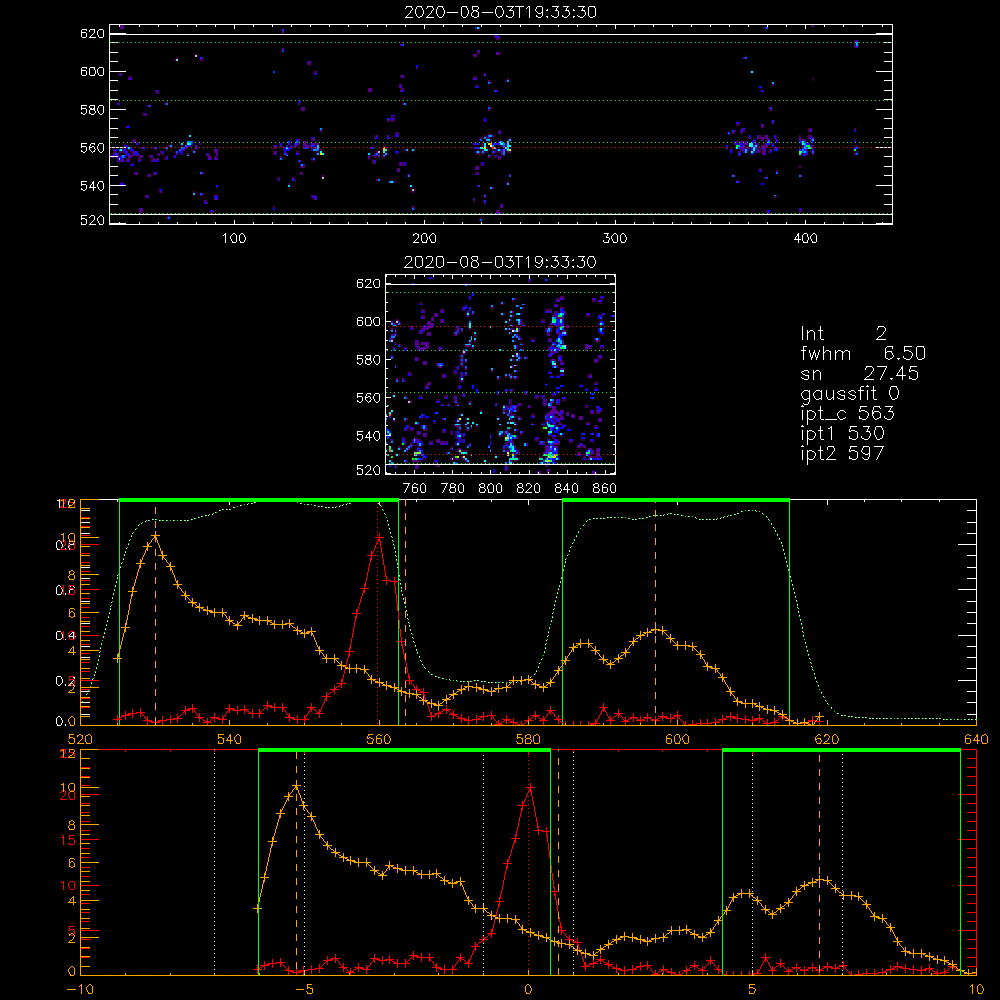Select the 'ipt2 597' readout line
This screenshot has width=1000, height=1000.
[842, 453]
